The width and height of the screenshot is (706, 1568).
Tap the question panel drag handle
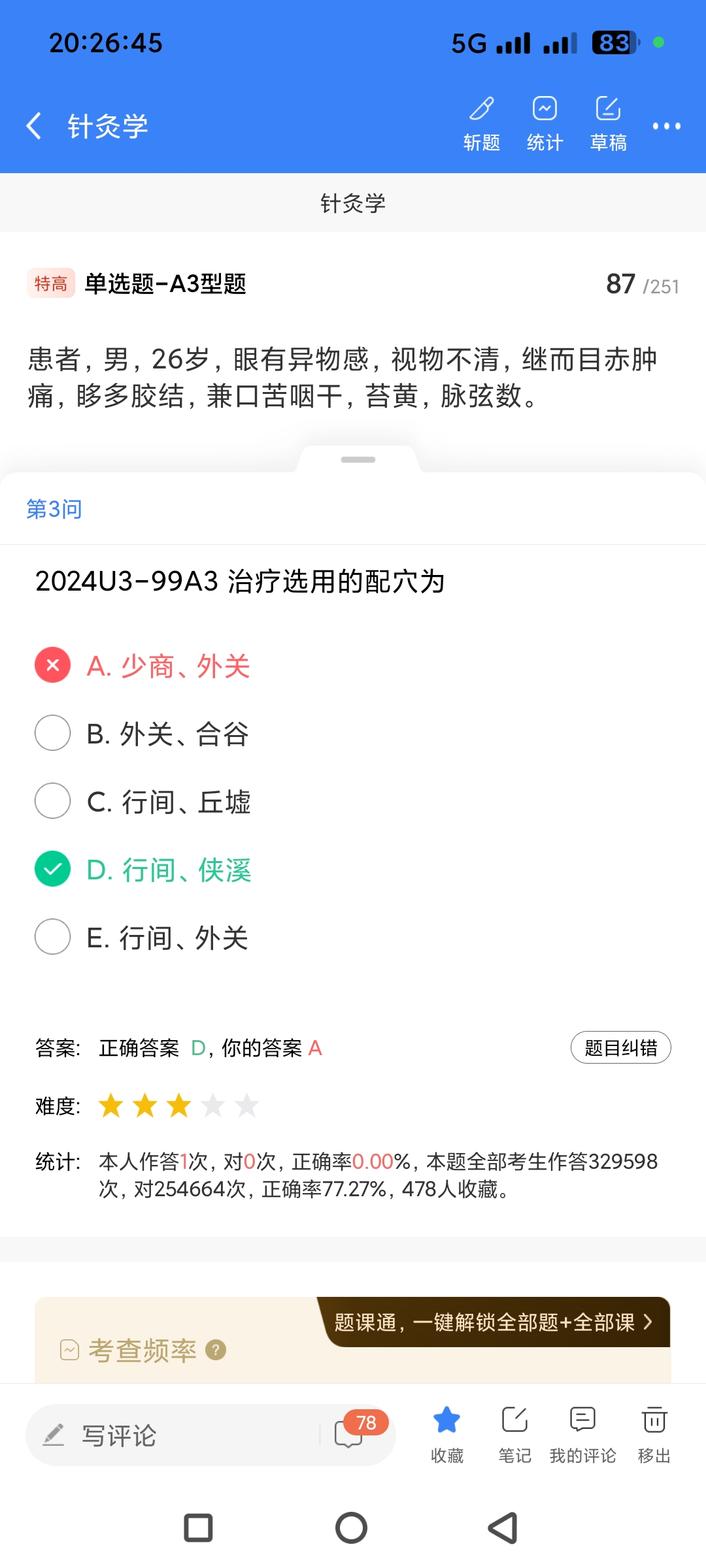click(358, 460)
